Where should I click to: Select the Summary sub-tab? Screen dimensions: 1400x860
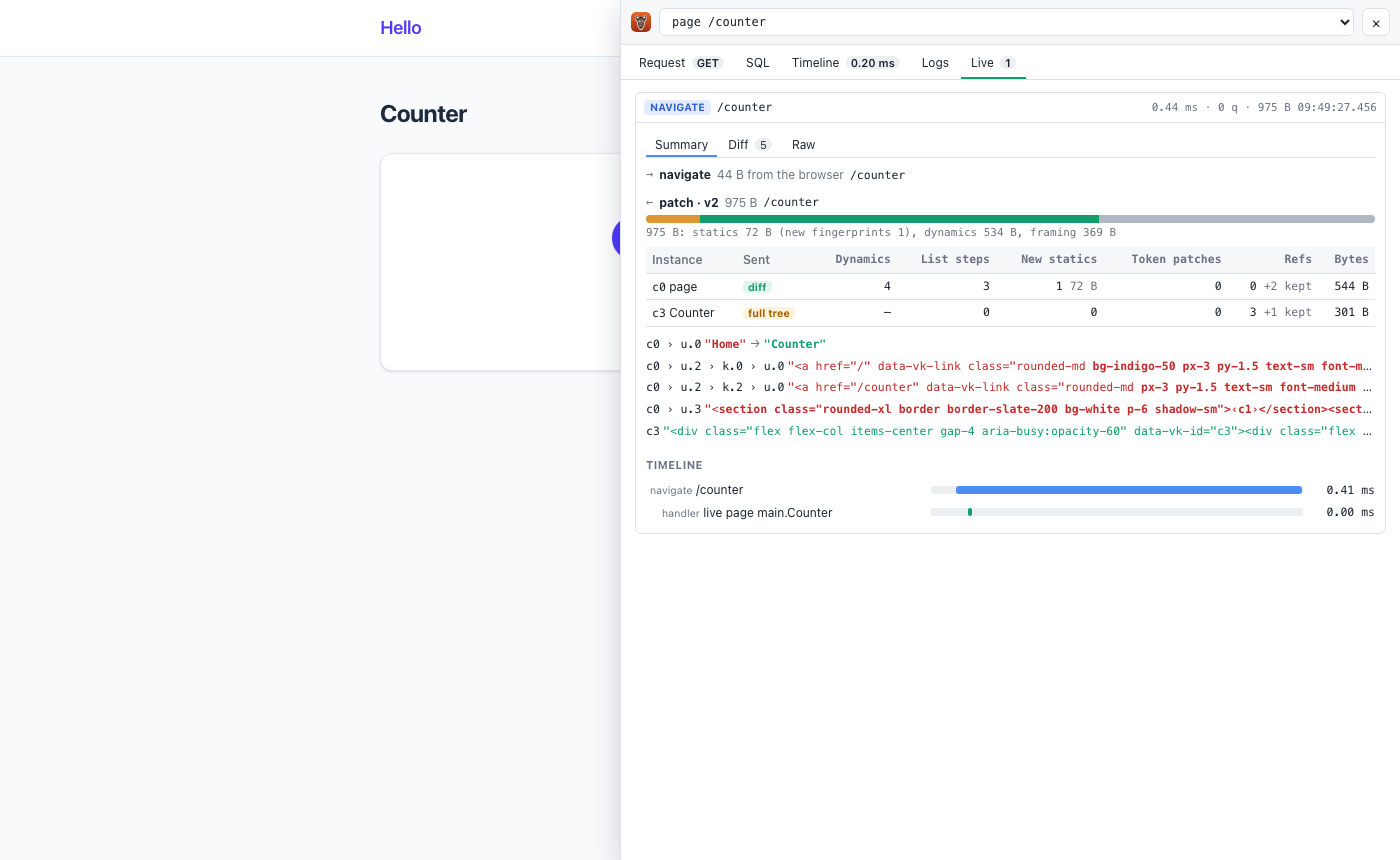click(681, 145)
